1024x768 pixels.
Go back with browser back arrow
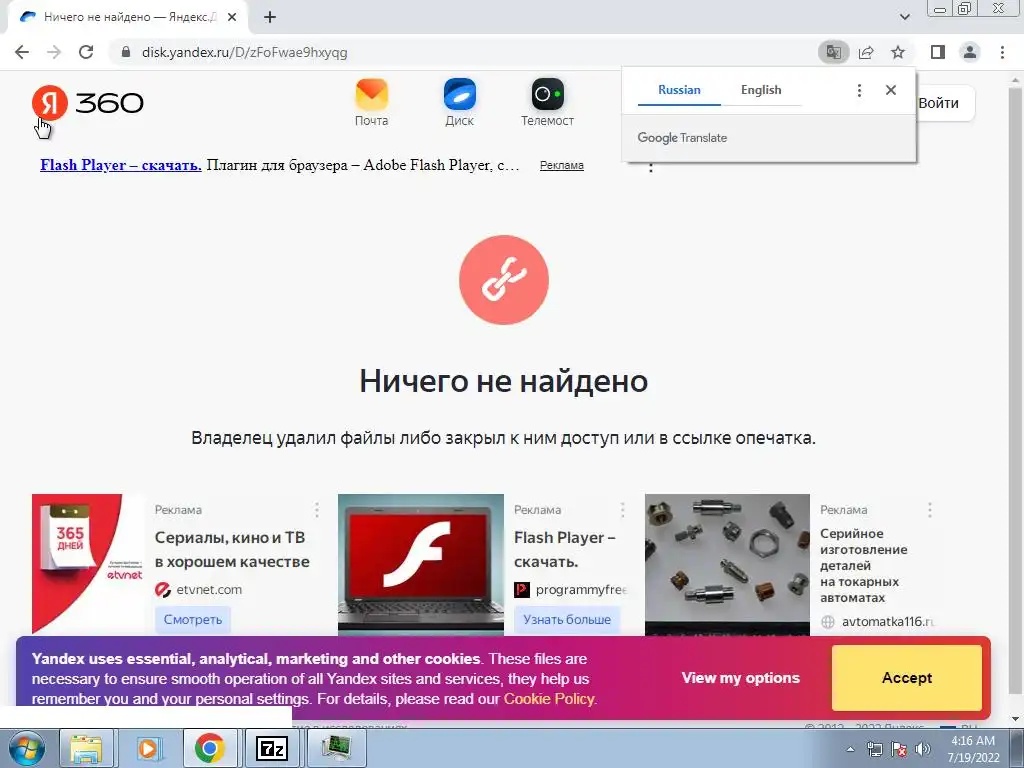click(22, 52)
